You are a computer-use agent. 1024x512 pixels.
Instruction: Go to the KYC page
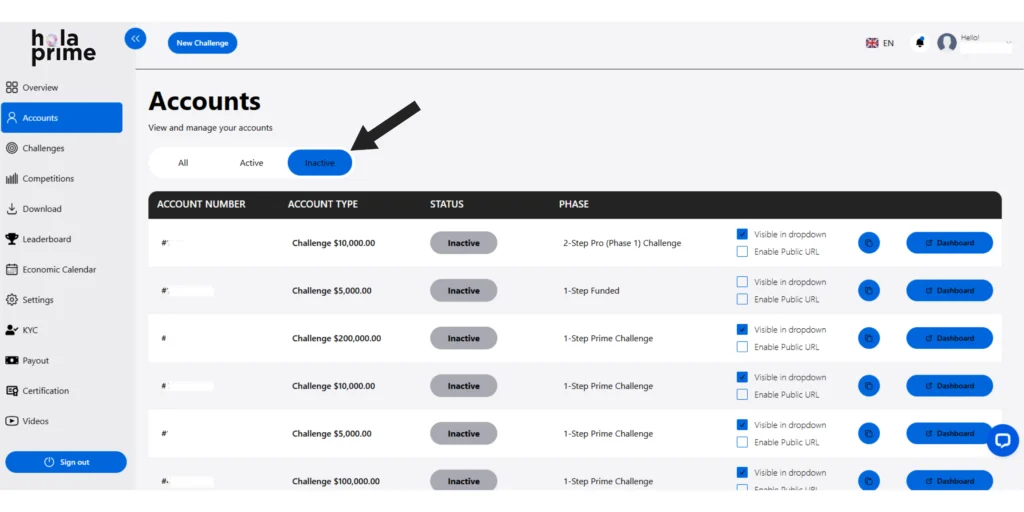[30, 330]
